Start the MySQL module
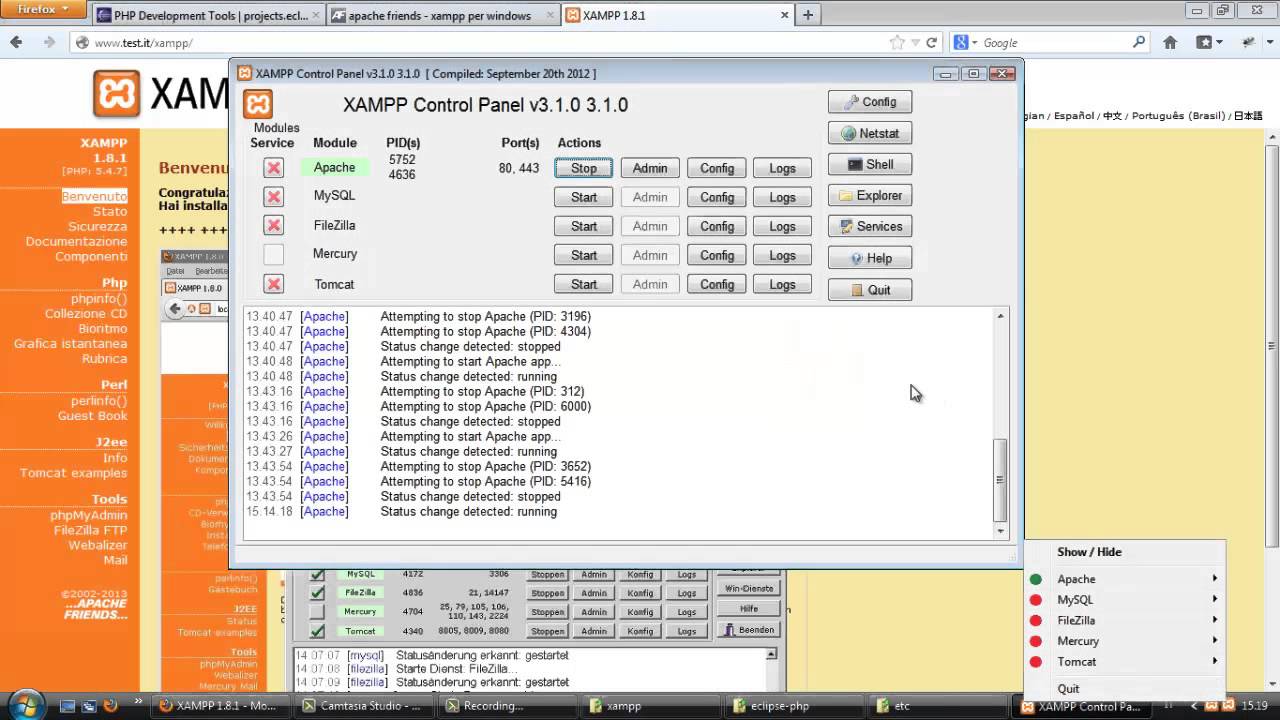 click(x=584, y=197)
